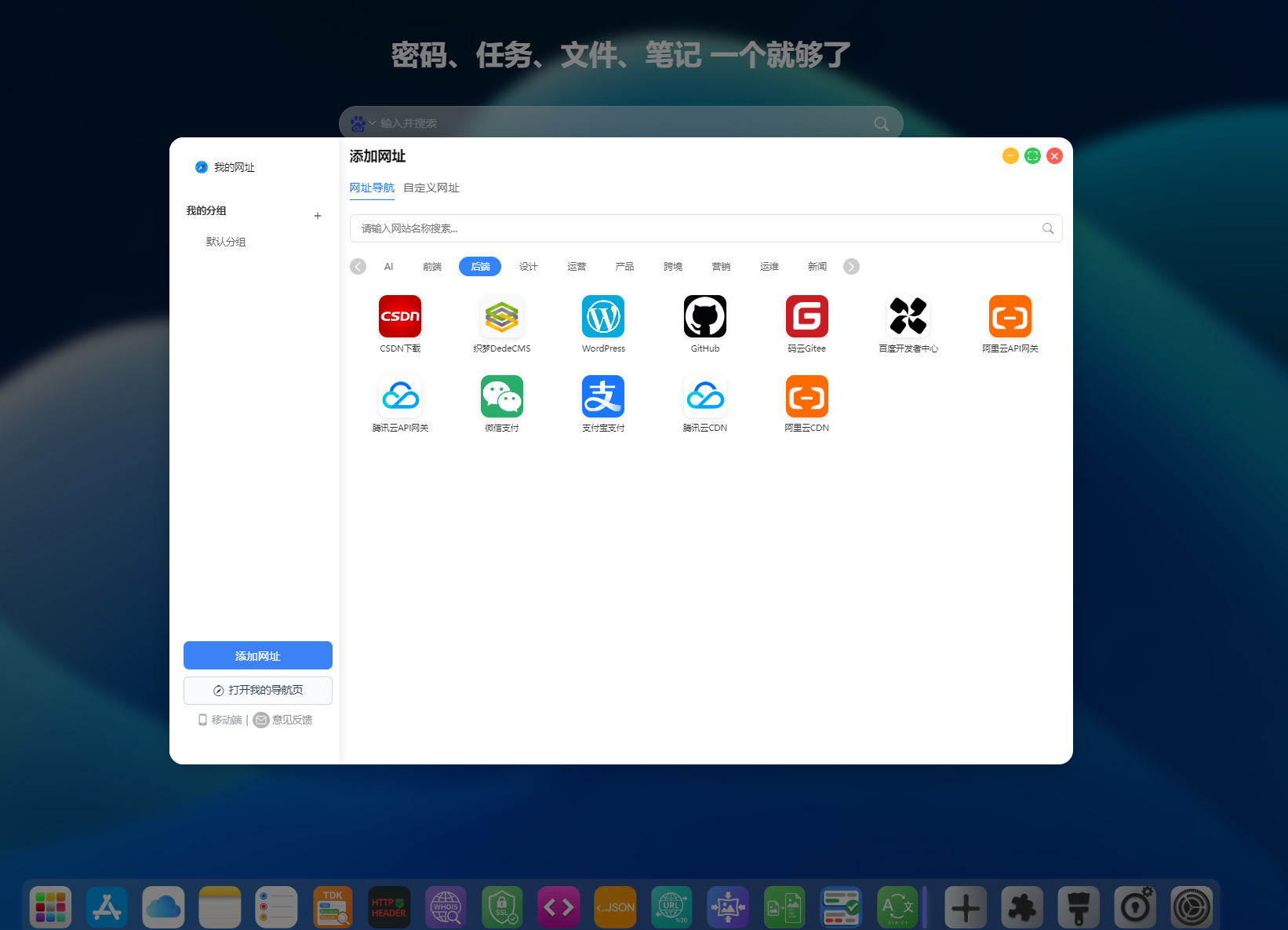The width and height of the screenshot is (1288, 930).
Task: Select the 跨境 category
Action: 673,267
